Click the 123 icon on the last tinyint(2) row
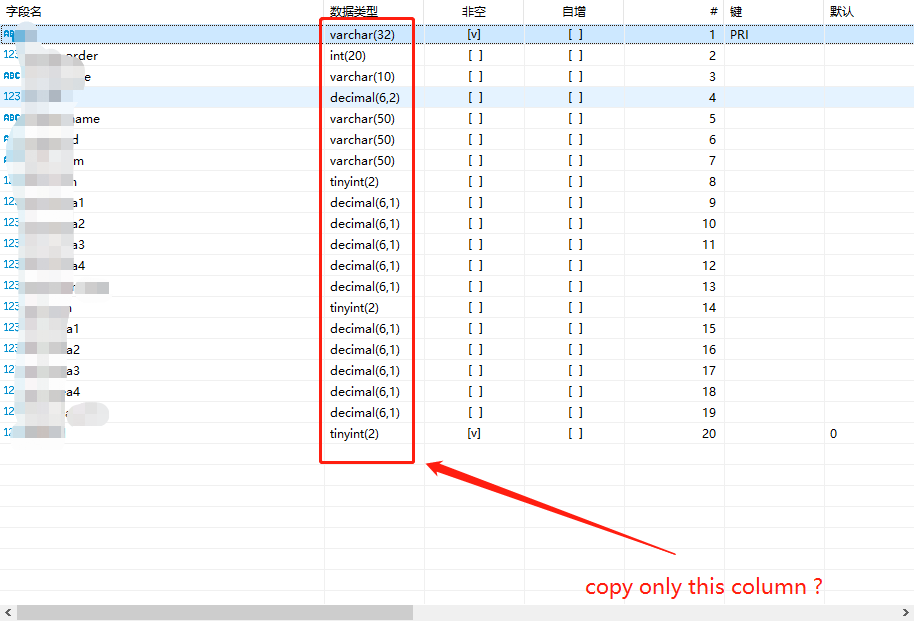Image resolution: width=914 pixels, height=621 pixels. (x=8, y=433)
